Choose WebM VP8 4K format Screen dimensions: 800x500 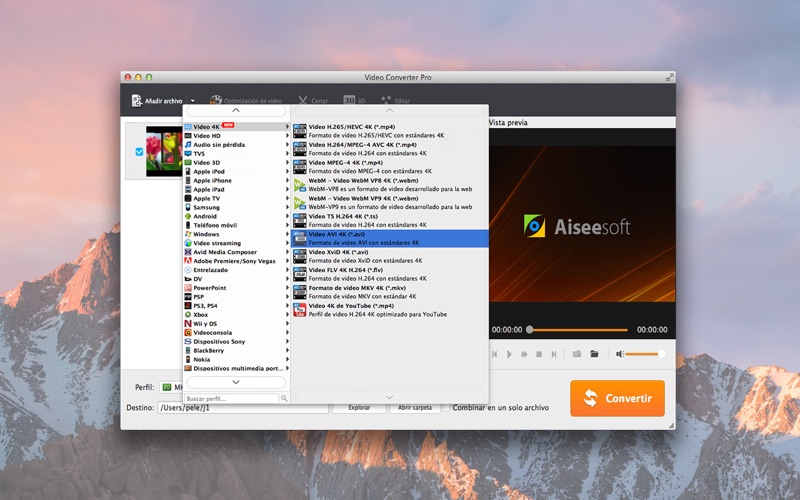[x=390, y=185]
